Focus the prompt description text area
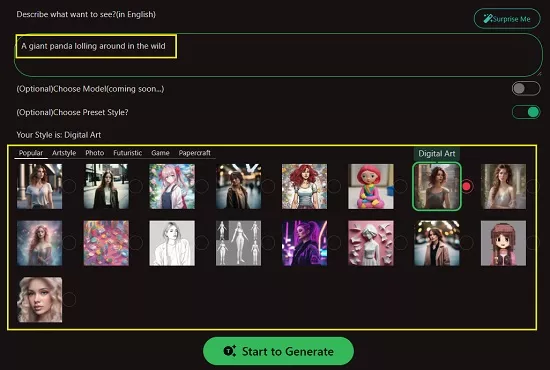550x370 pixels. (278, 55)
